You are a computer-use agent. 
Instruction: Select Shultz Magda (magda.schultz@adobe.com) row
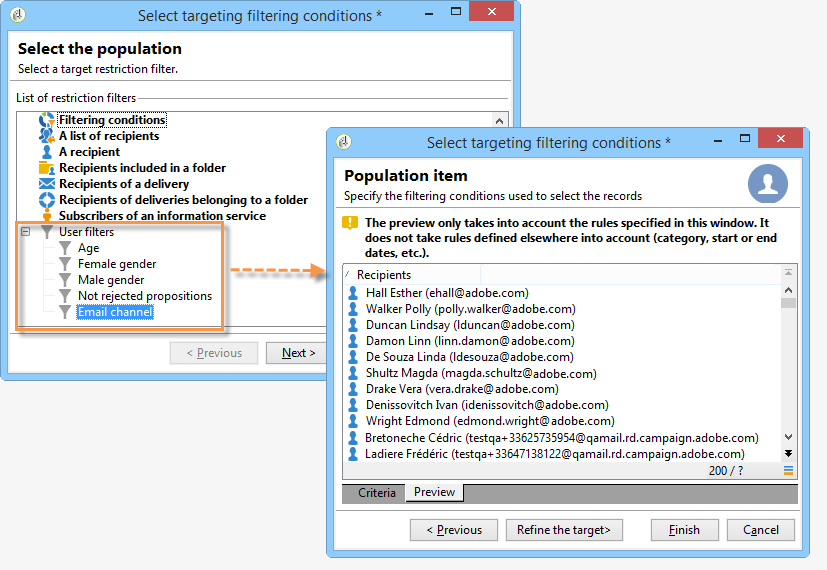point(481,373)
